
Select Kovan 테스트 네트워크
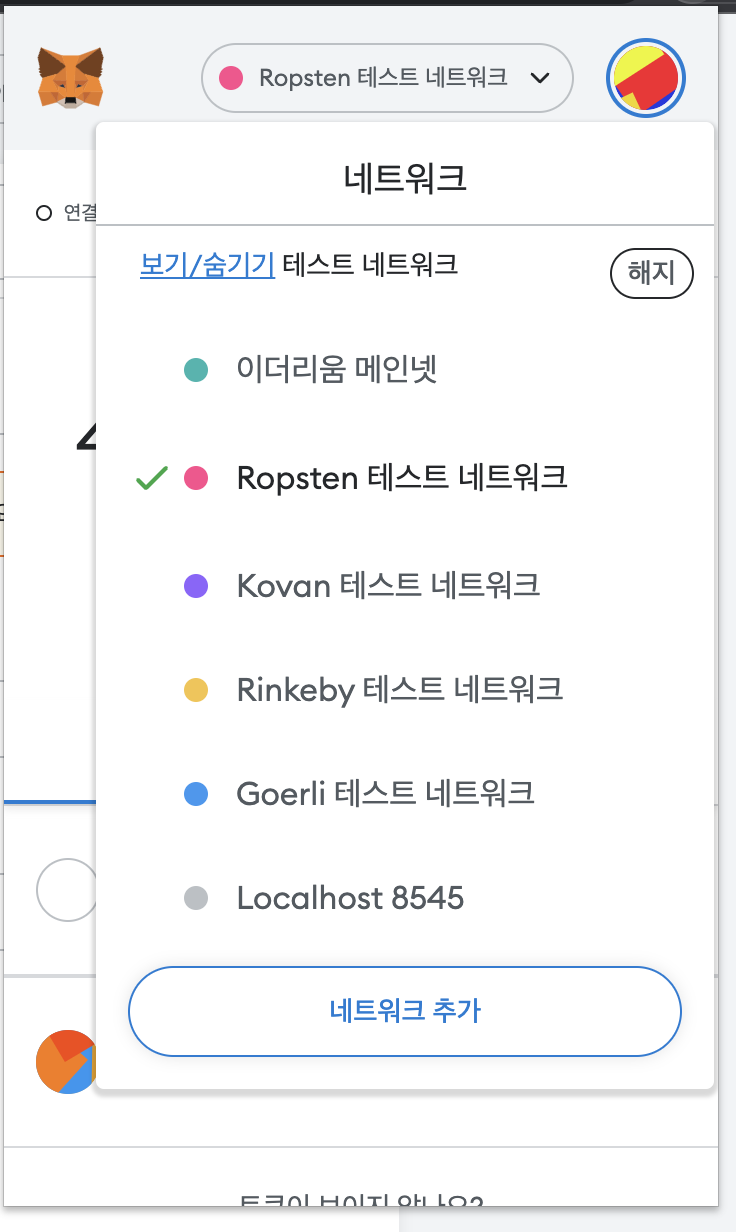(388, 586)
